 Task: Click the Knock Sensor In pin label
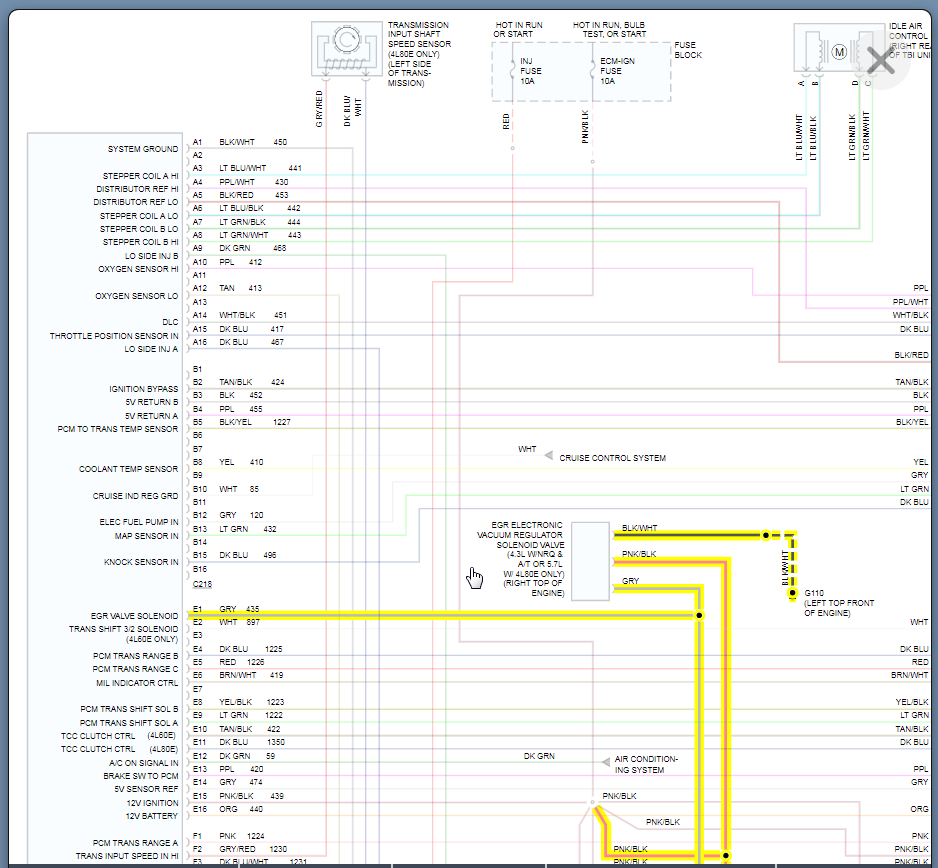click(141, 562)
